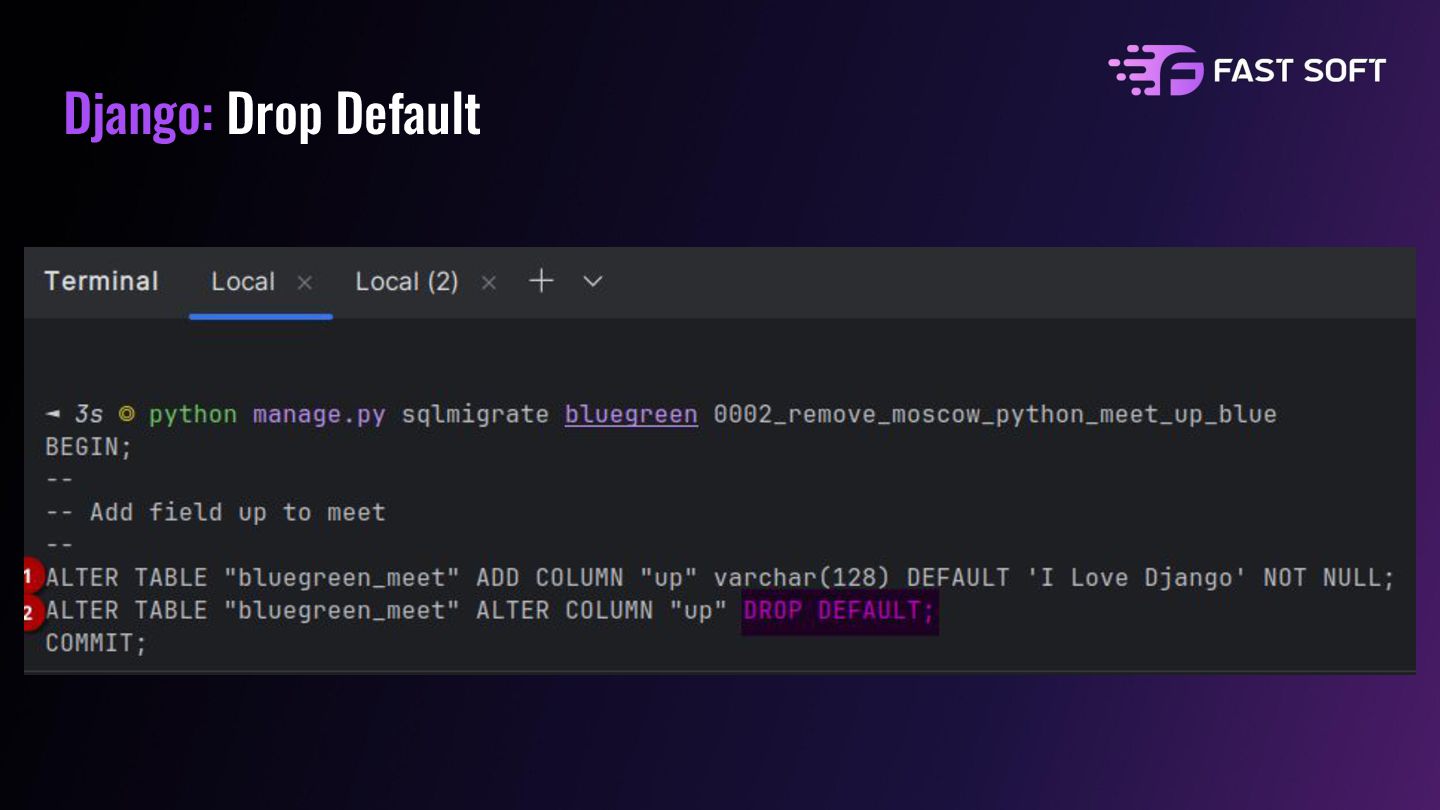Screen dimensions: 1440x810
Task: Click the '-- Add field up to meet' comment
Action: click(215, 512)
